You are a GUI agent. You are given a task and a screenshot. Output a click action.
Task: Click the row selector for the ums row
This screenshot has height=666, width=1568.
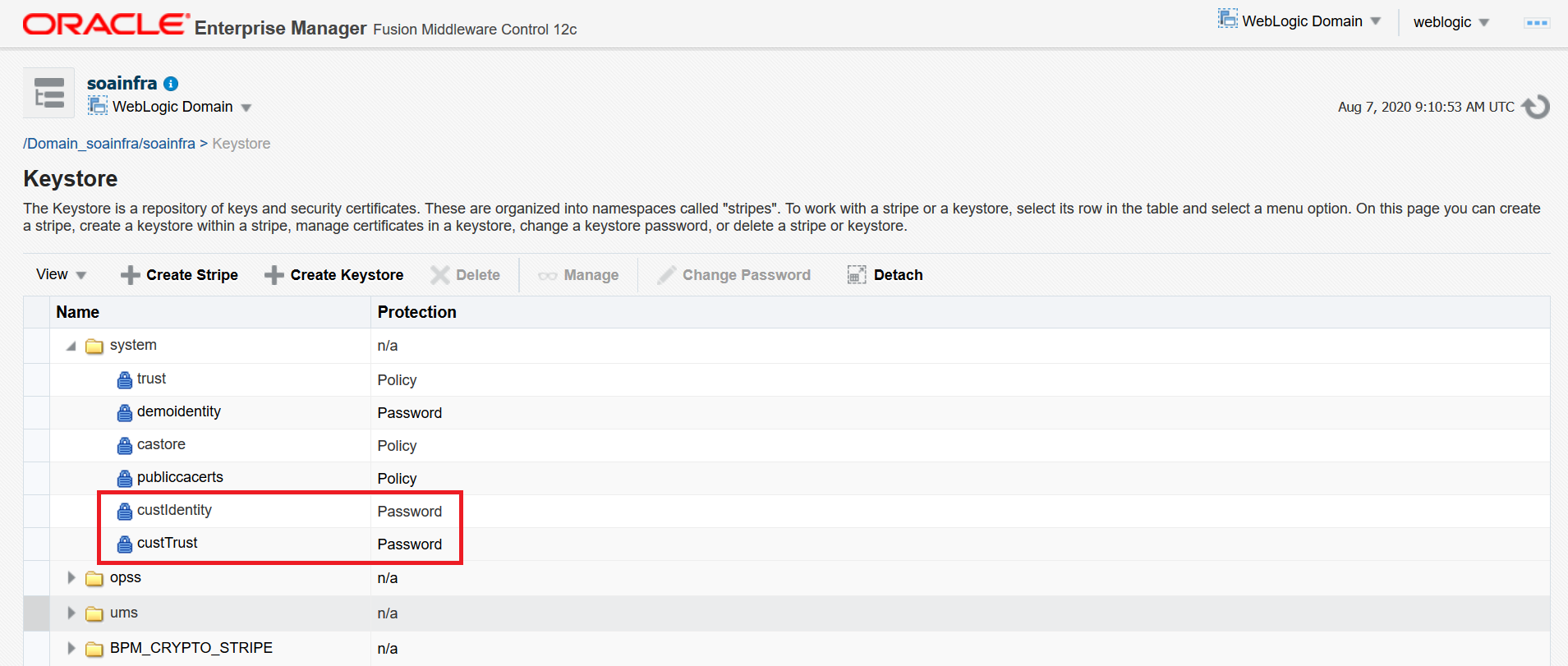pyautogui.click(x=36, y=613)
